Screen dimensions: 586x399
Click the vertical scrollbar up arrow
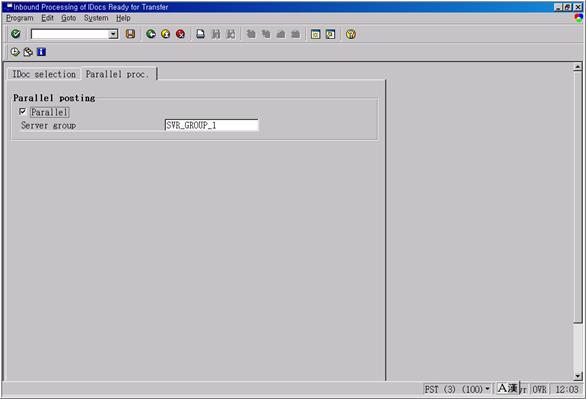[578, 67]
